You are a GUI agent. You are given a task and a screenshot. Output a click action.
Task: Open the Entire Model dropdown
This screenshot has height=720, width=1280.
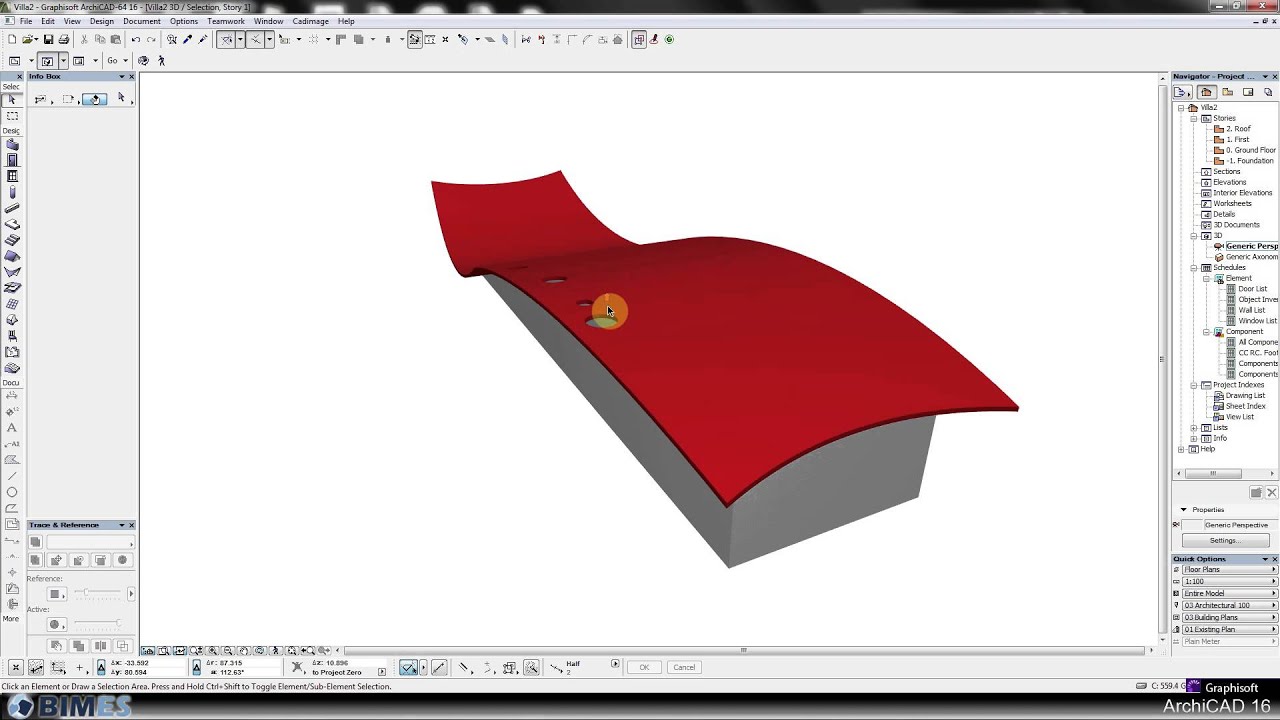click(1230, 593)
